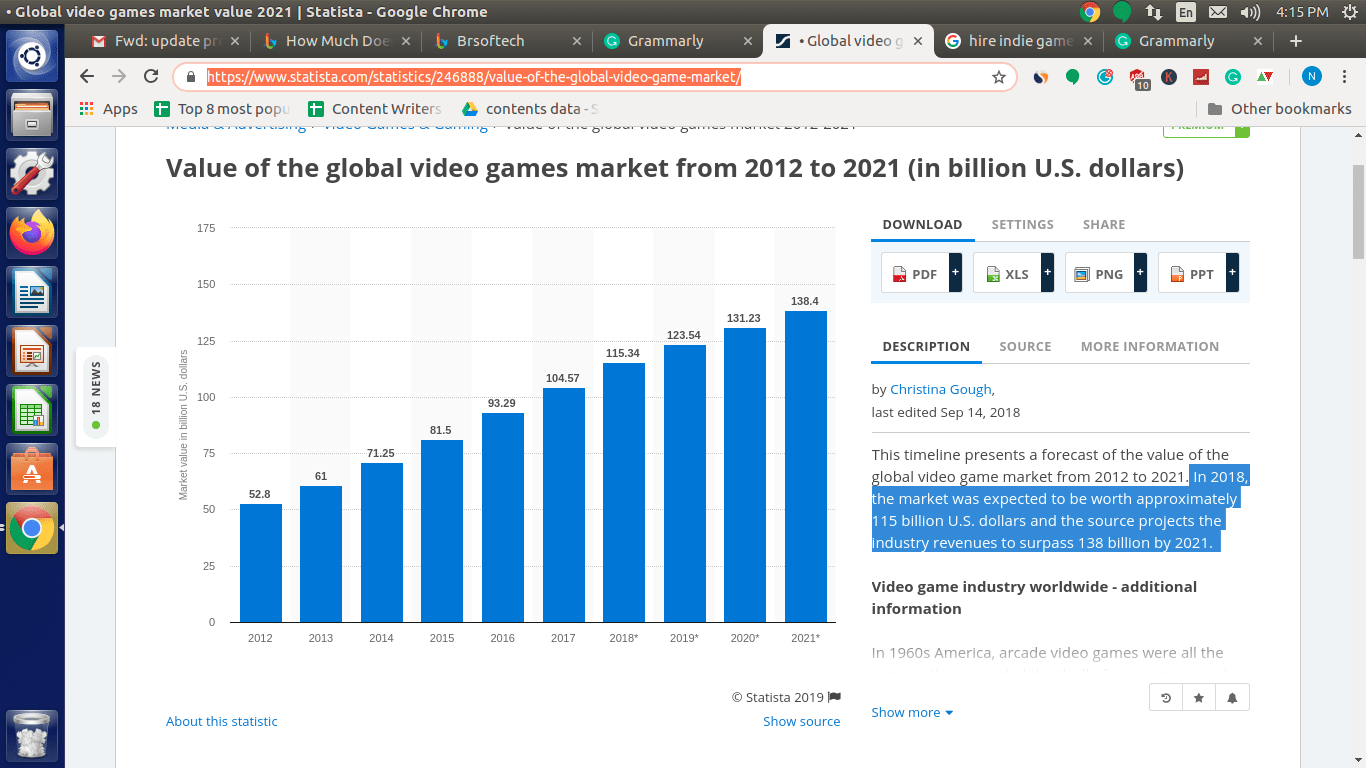Click the browser back arrow

coord(87,77)
